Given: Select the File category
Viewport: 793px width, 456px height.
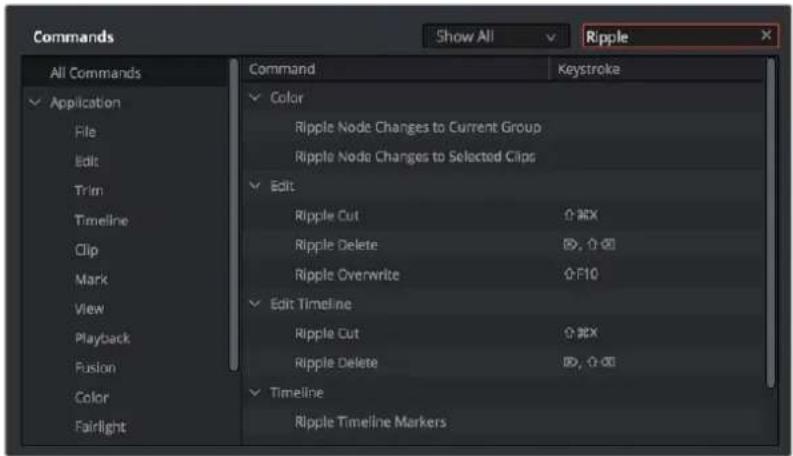Looking at the screenshot, I should (85, 132).
